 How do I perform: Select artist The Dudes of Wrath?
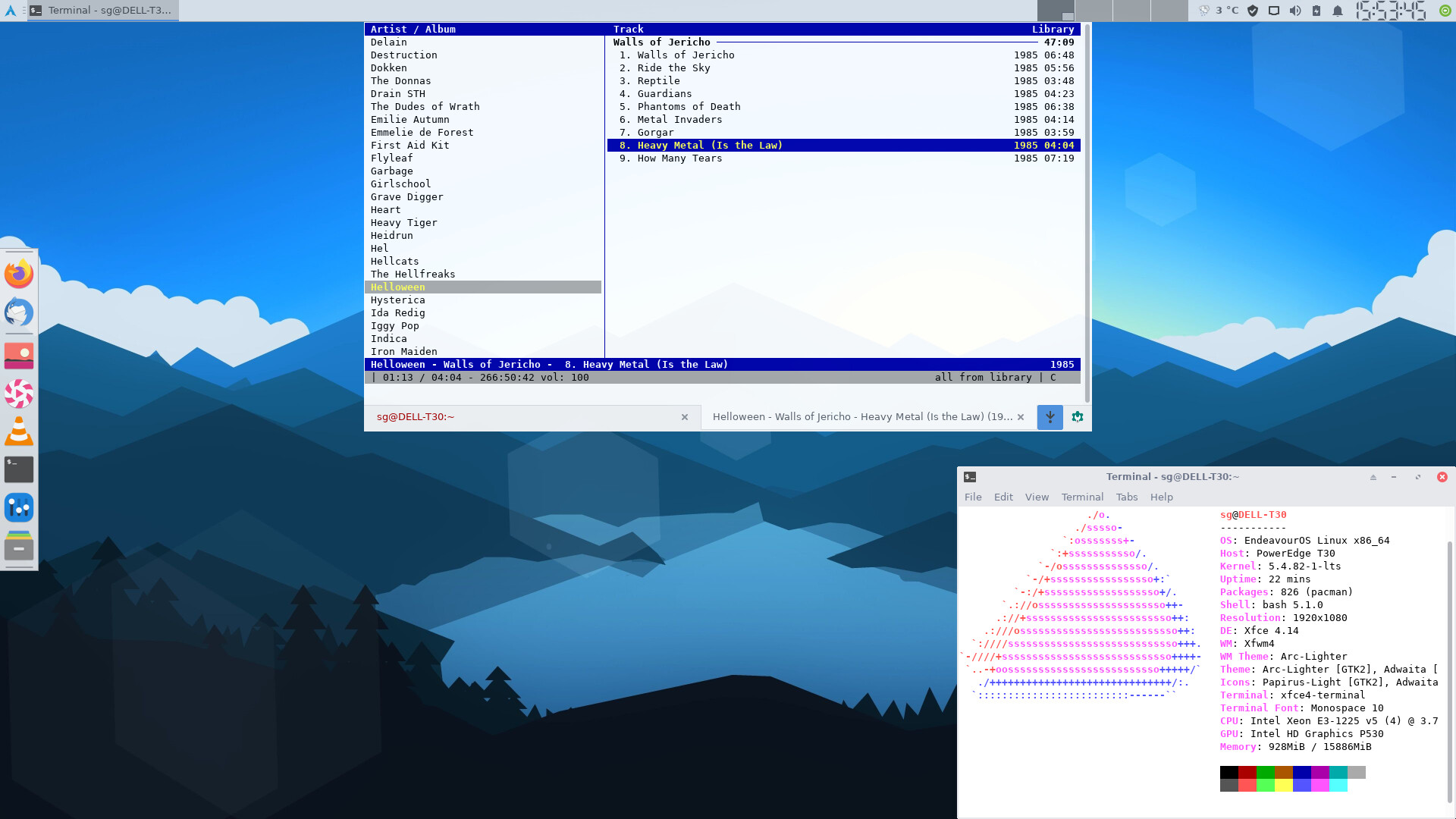pyautogui.click(x=483, y=107)
